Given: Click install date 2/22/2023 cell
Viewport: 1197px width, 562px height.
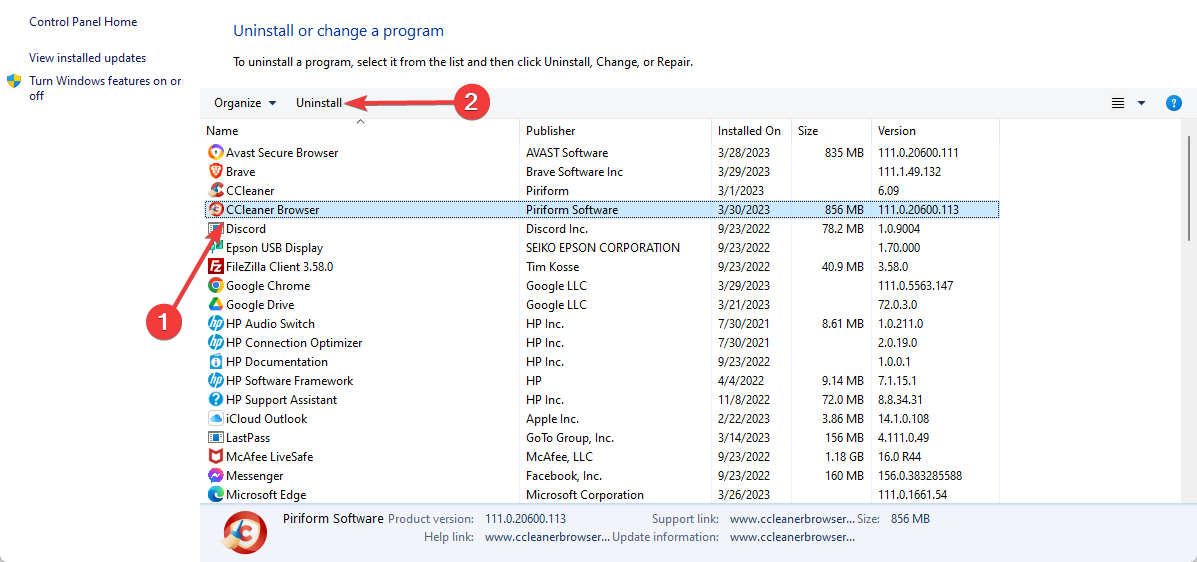Looking at the screenshot, I should pyautogui.click(x=744, y=418).
